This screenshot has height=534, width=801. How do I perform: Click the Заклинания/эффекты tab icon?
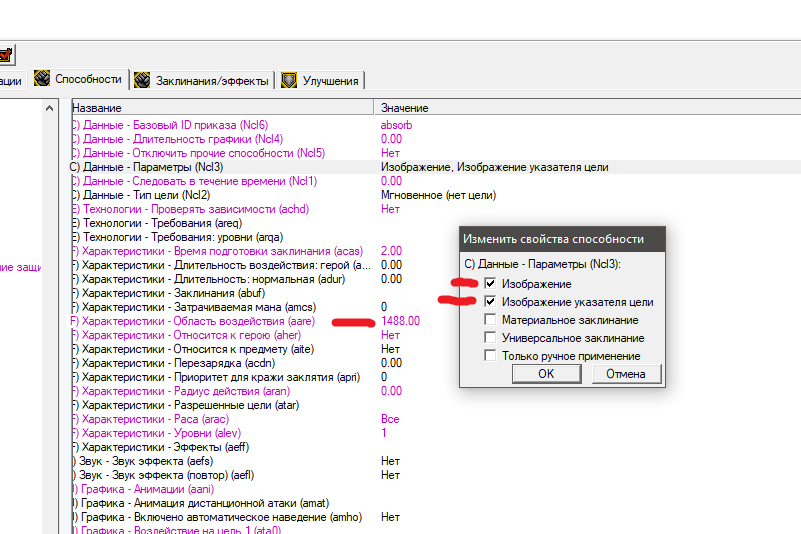142,80
